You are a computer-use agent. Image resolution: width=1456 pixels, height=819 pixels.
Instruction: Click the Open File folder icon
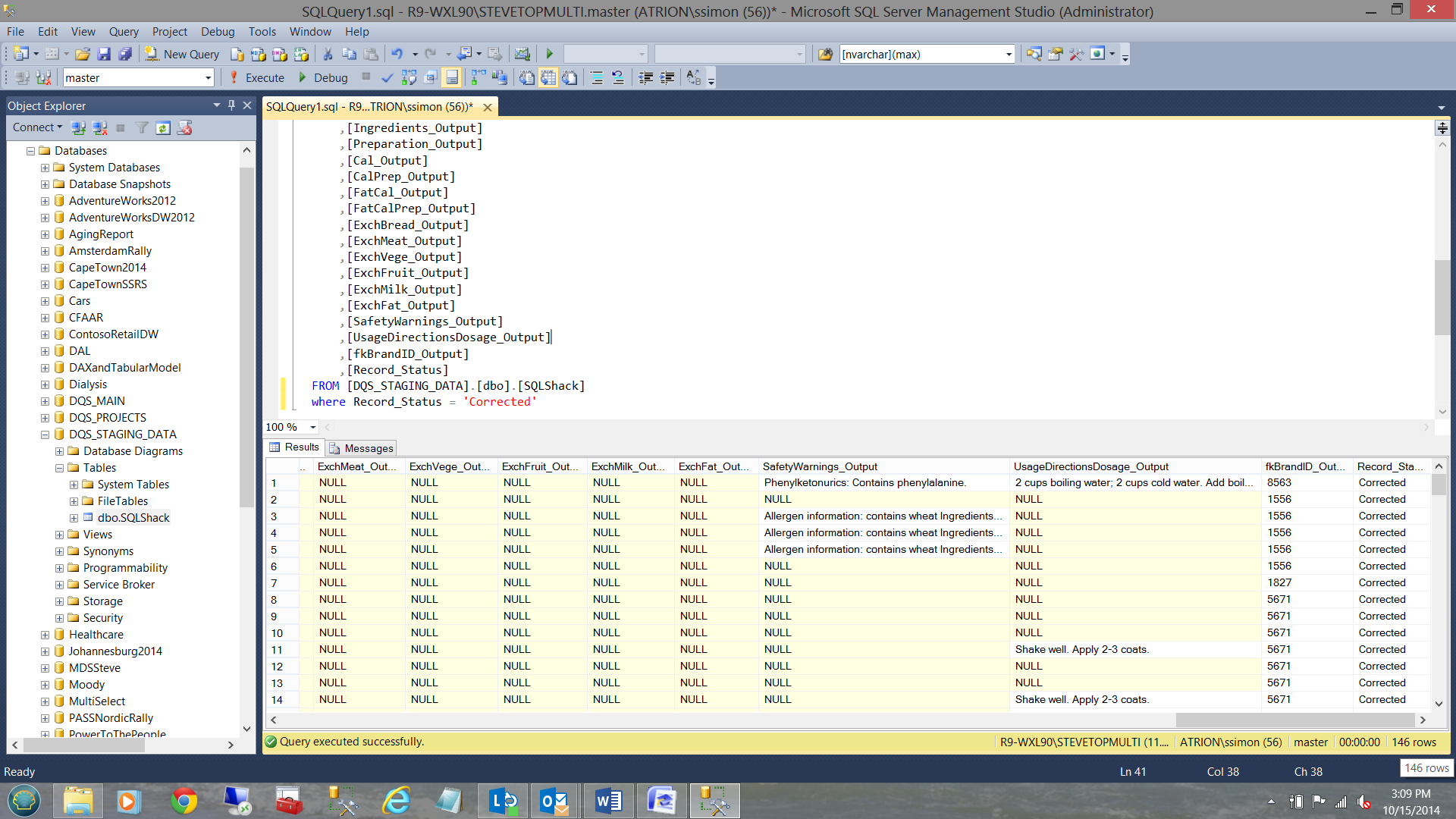[83, 54]
